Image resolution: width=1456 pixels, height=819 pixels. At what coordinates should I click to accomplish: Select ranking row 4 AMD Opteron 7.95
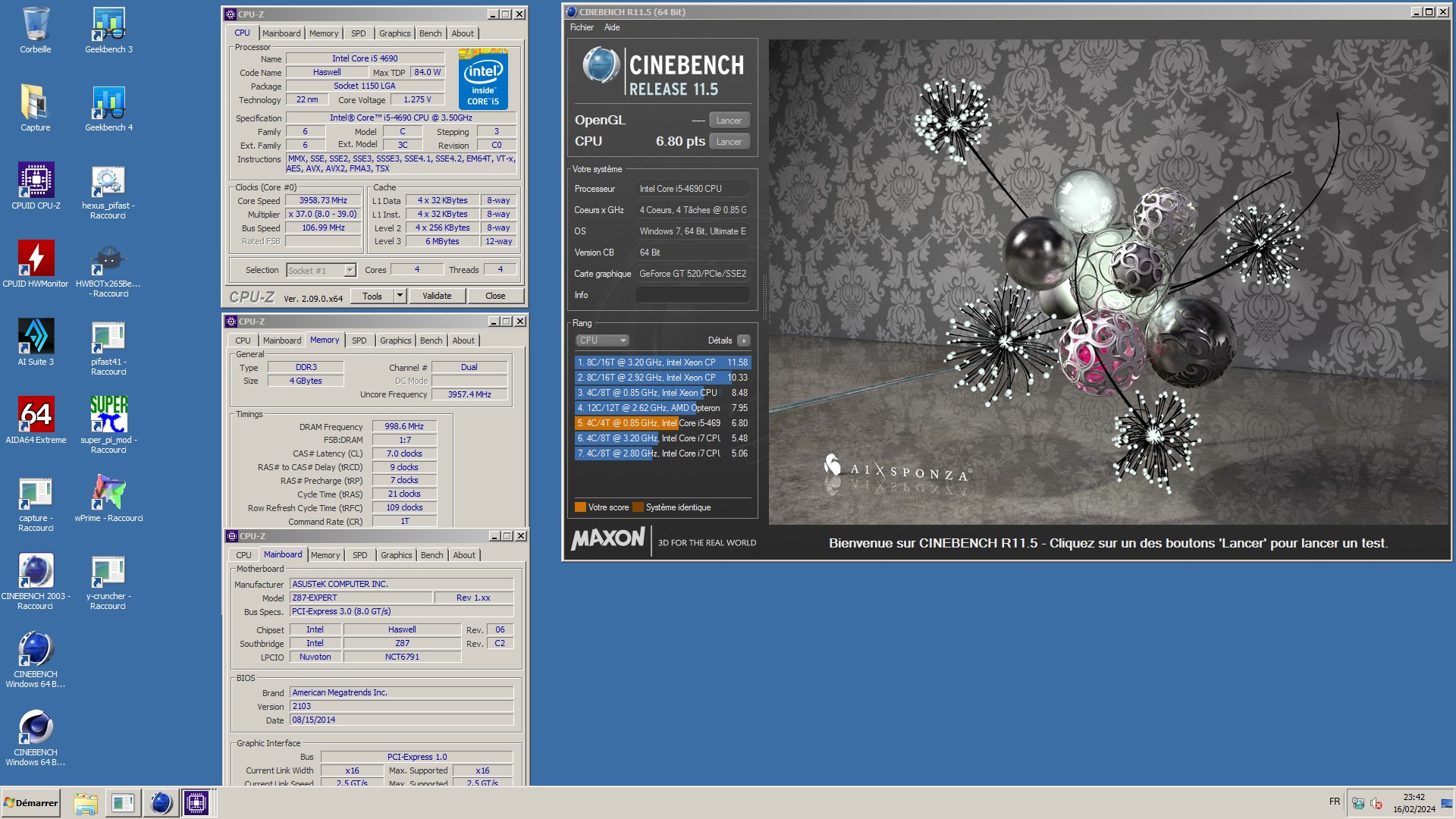point(663,408)
